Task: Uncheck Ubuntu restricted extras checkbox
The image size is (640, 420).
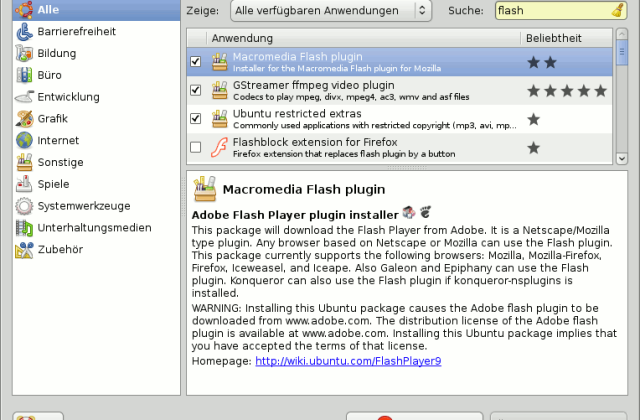Action: coord(196,119)
